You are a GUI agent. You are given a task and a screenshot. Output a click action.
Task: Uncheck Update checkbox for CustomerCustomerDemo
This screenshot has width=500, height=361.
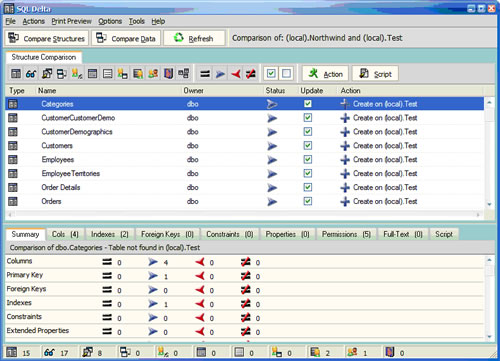[x=308, y=118]
